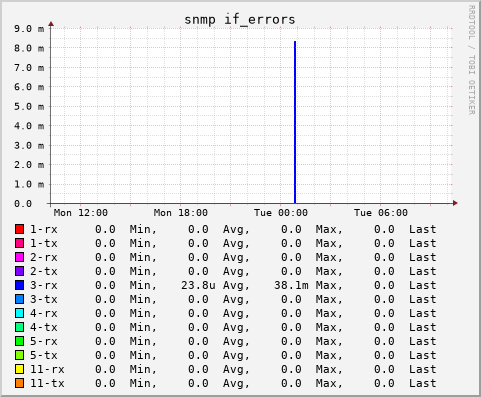
Task: Click the 23.8u Avg value for 3-rx
Action: [x=198, y=285]
